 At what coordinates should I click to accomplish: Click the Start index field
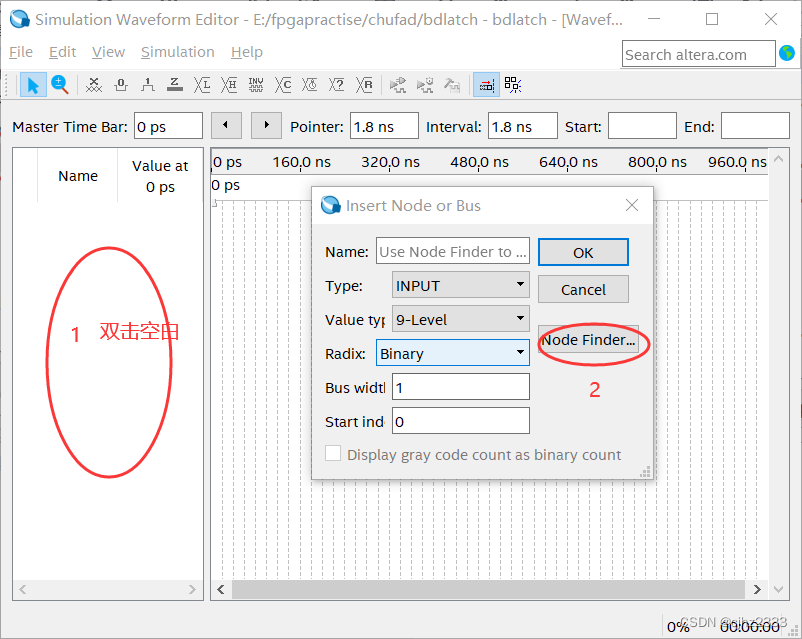coord(460,421)
